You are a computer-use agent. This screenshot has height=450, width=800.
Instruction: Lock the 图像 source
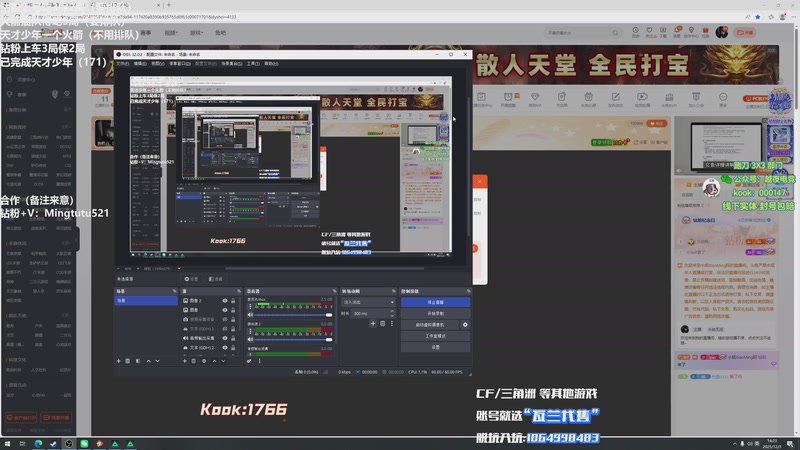coord(233,310)
